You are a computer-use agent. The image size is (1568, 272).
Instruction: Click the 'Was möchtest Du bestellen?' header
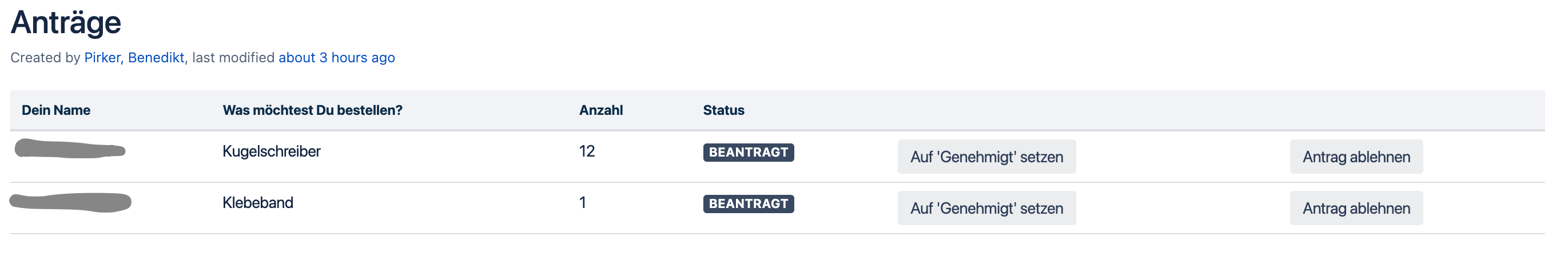tap(312, 110)
